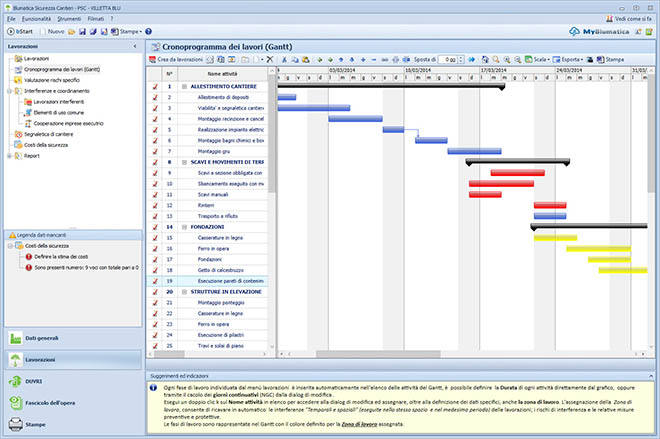The height and width of the screenshot is (439, 660).
Task: Toggle the check mark for row 15 Casserature in legno
Action: [x=155, y=238]
